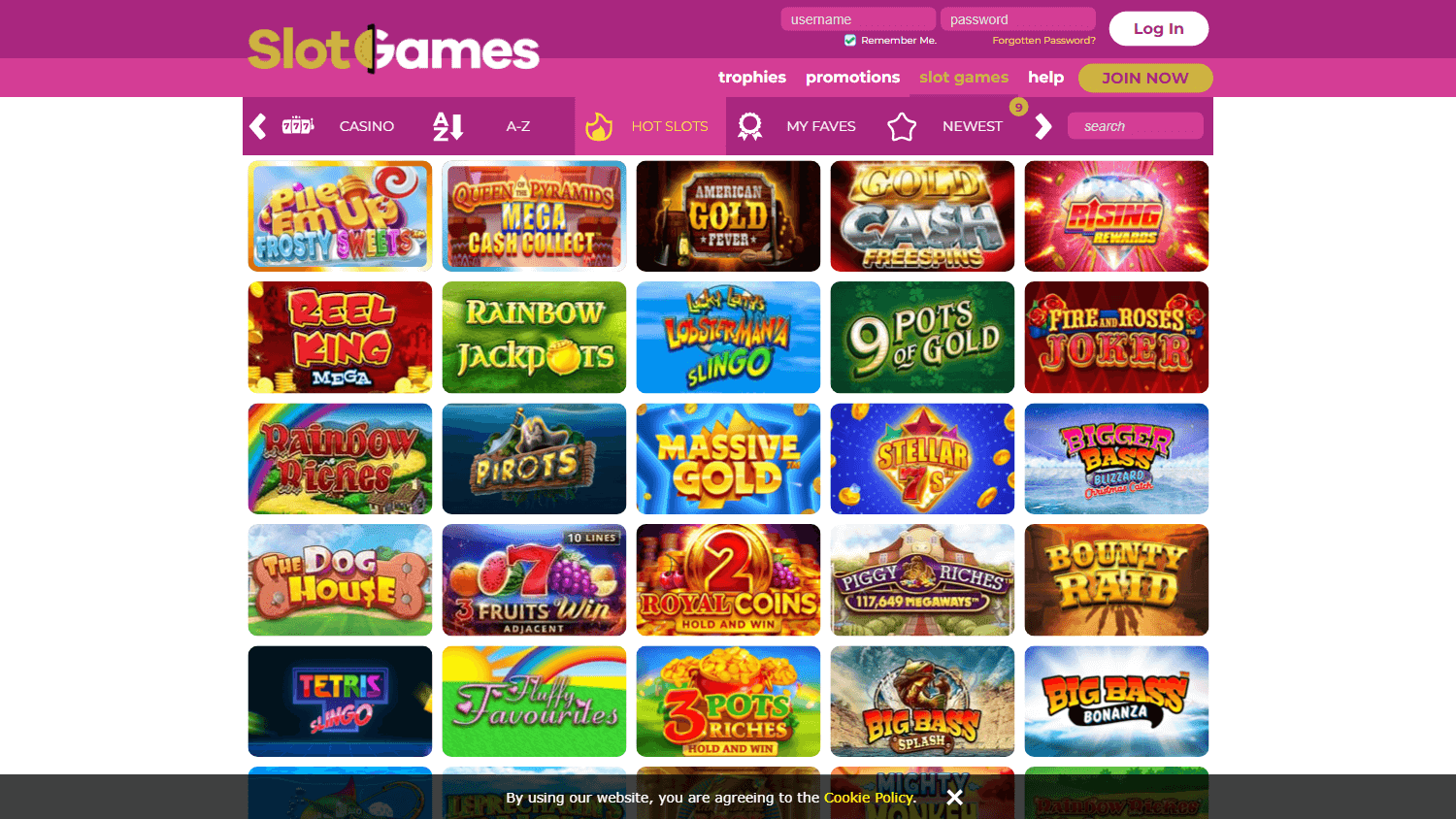Go to the help menu item
This screenshot has height=819, width=1456.
pyautogui.click(x=1045, y=77)
